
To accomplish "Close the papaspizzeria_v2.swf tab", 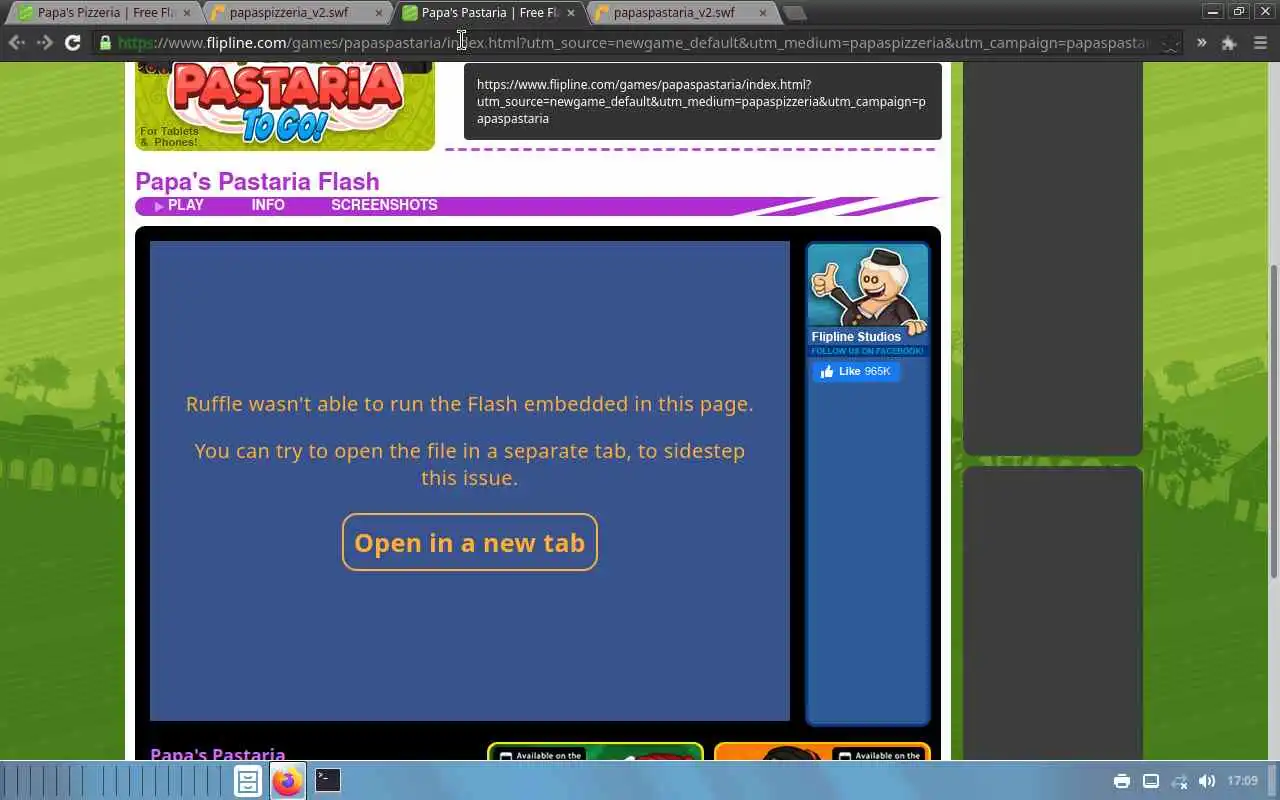I will 378,13.
